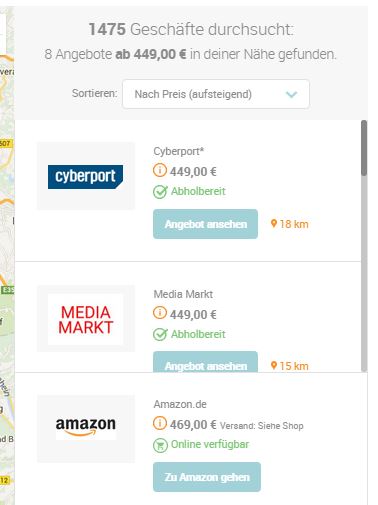Click the offers list vertical scrollbar
The image size is (378, 505).
[364, 246]
